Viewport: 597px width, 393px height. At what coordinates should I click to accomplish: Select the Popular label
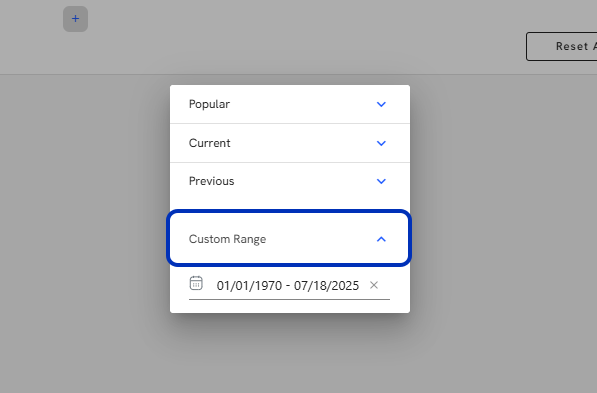(209, 104)
